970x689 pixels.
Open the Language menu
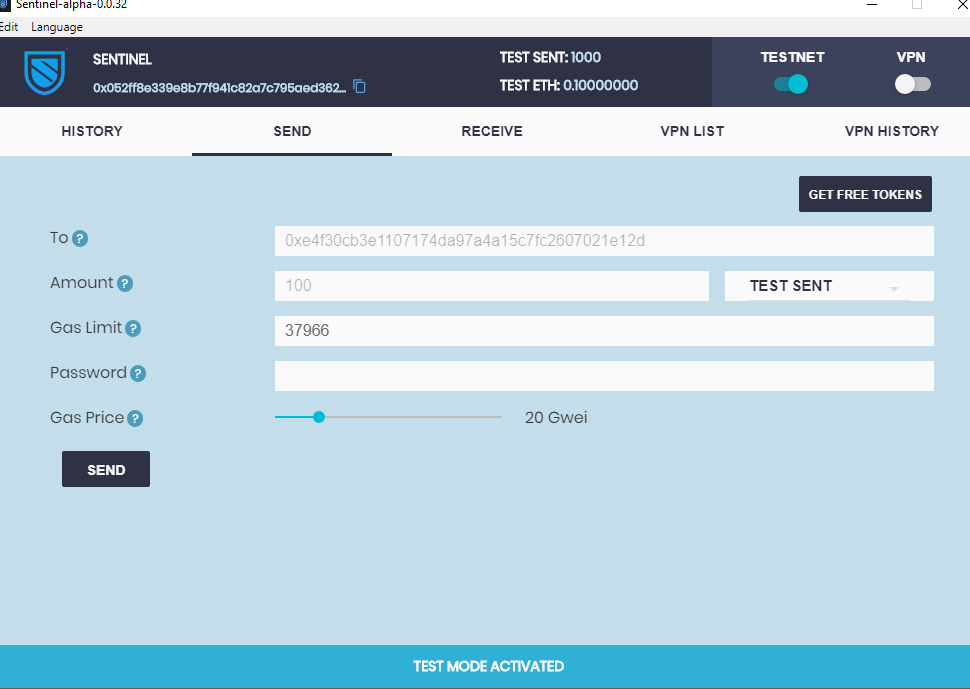pos(57,27)
